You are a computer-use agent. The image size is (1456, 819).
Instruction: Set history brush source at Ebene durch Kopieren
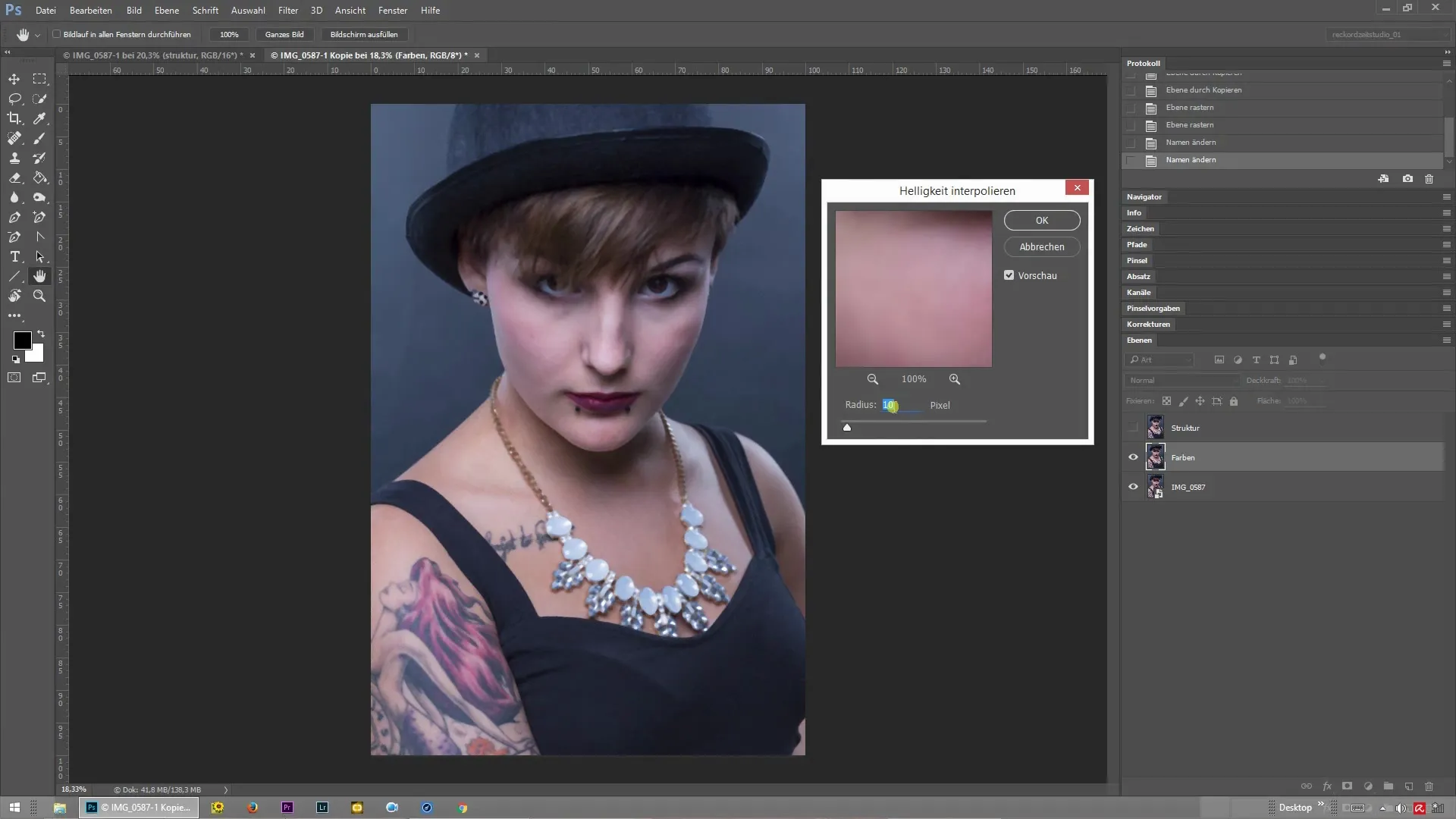pyautogui.click(x=1131, y=90)
